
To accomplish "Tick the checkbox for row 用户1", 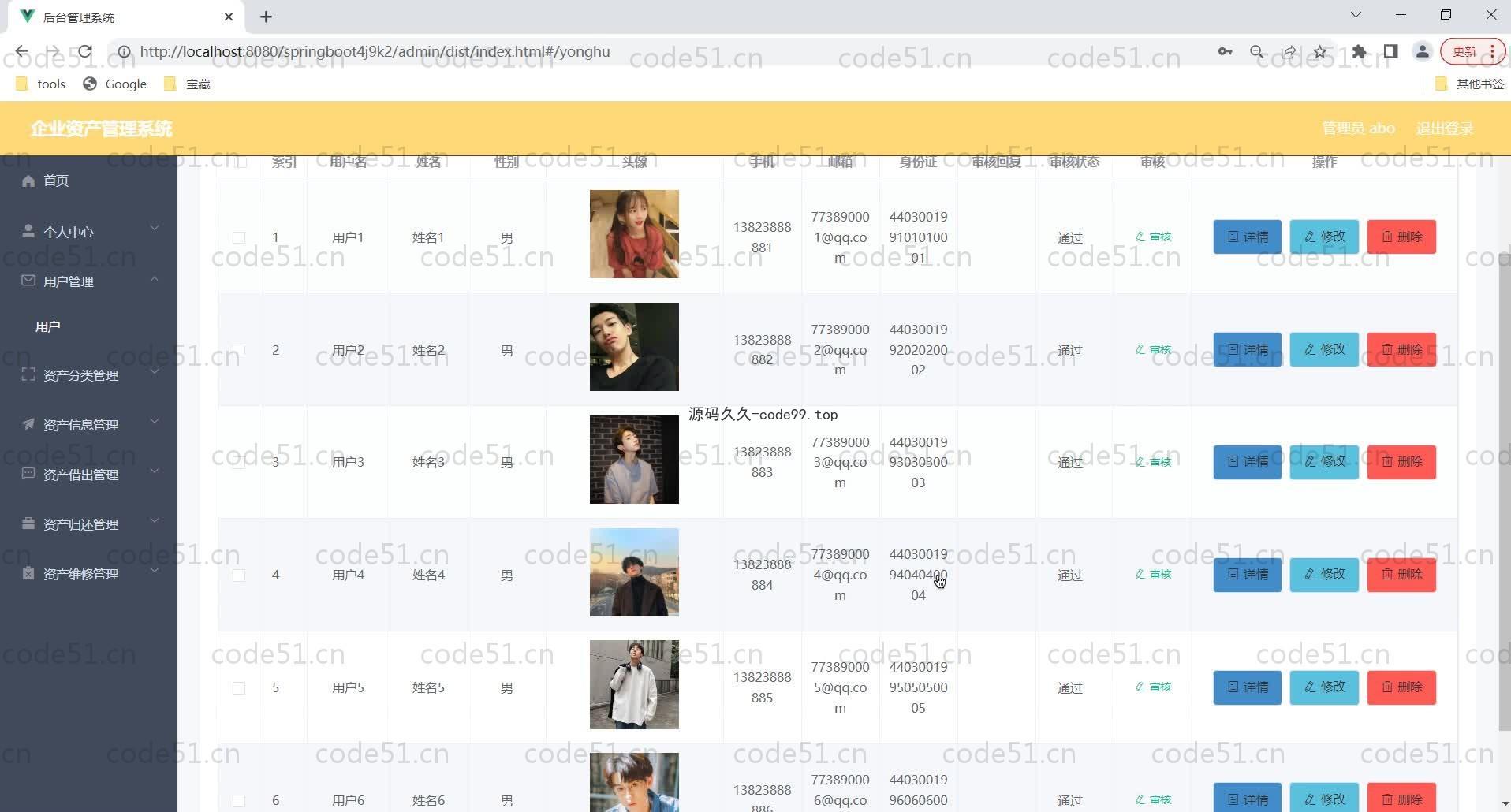I will [239, 237].
